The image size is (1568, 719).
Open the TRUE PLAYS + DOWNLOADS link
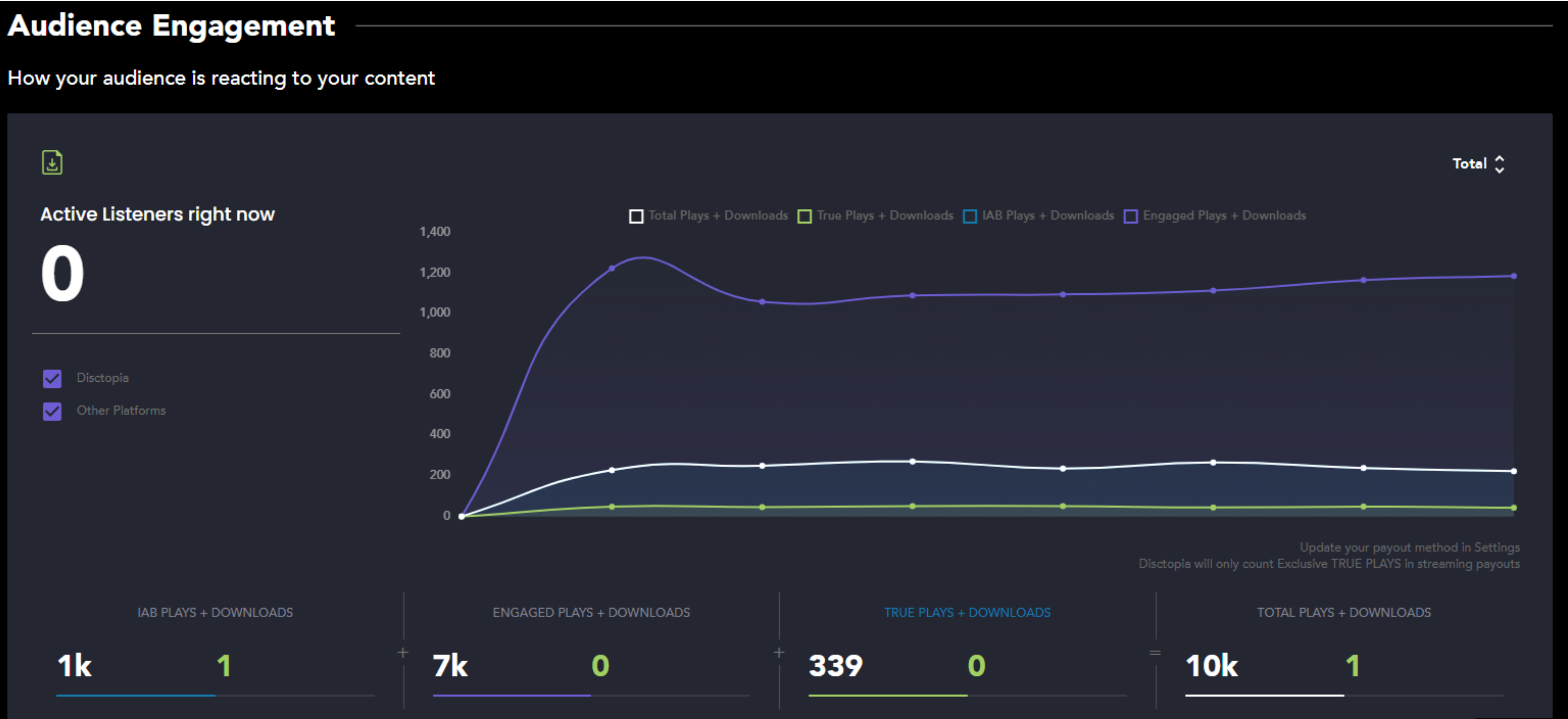967,612
